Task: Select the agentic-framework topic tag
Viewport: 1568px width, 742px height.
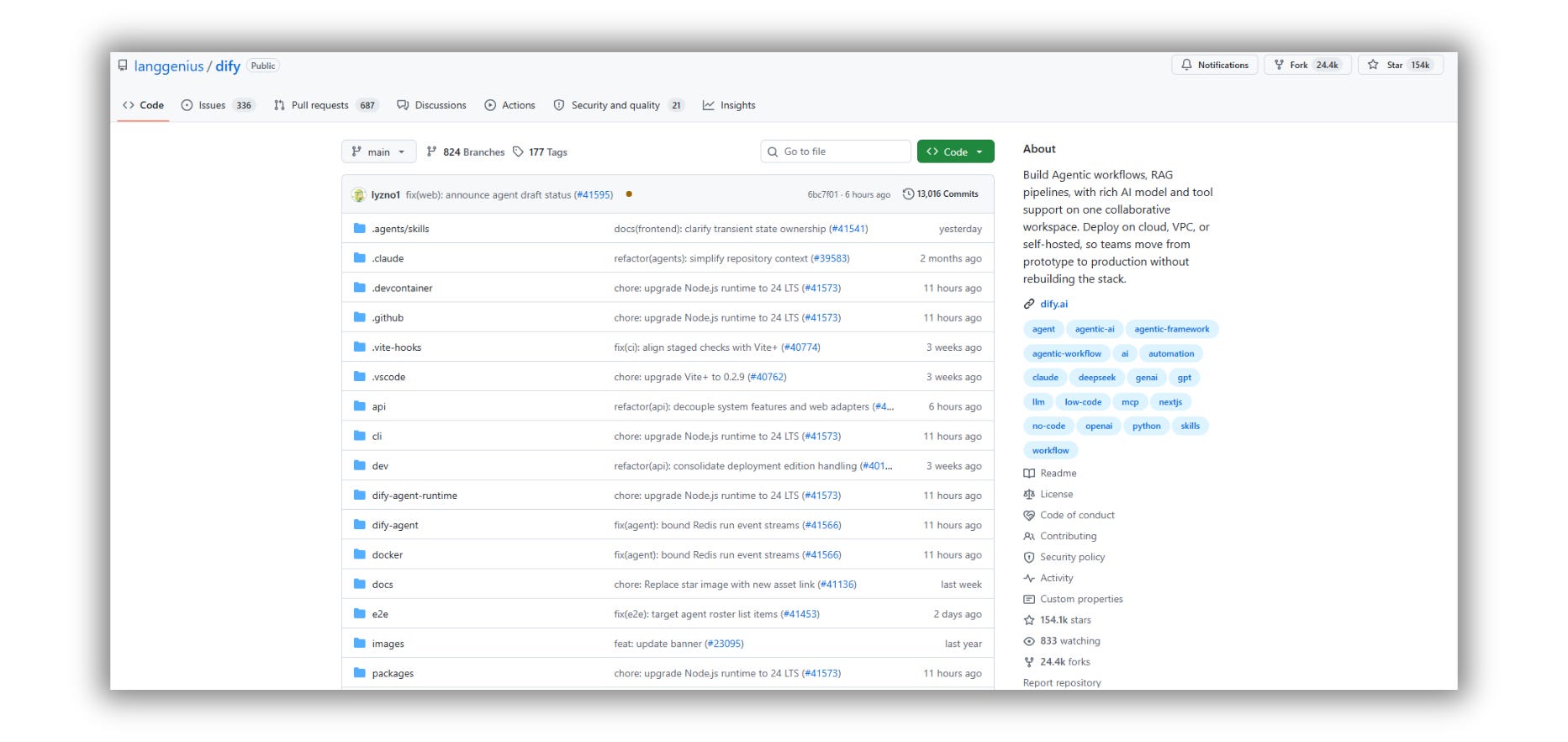Action: pyautogui.click(x=1171, y=330)
